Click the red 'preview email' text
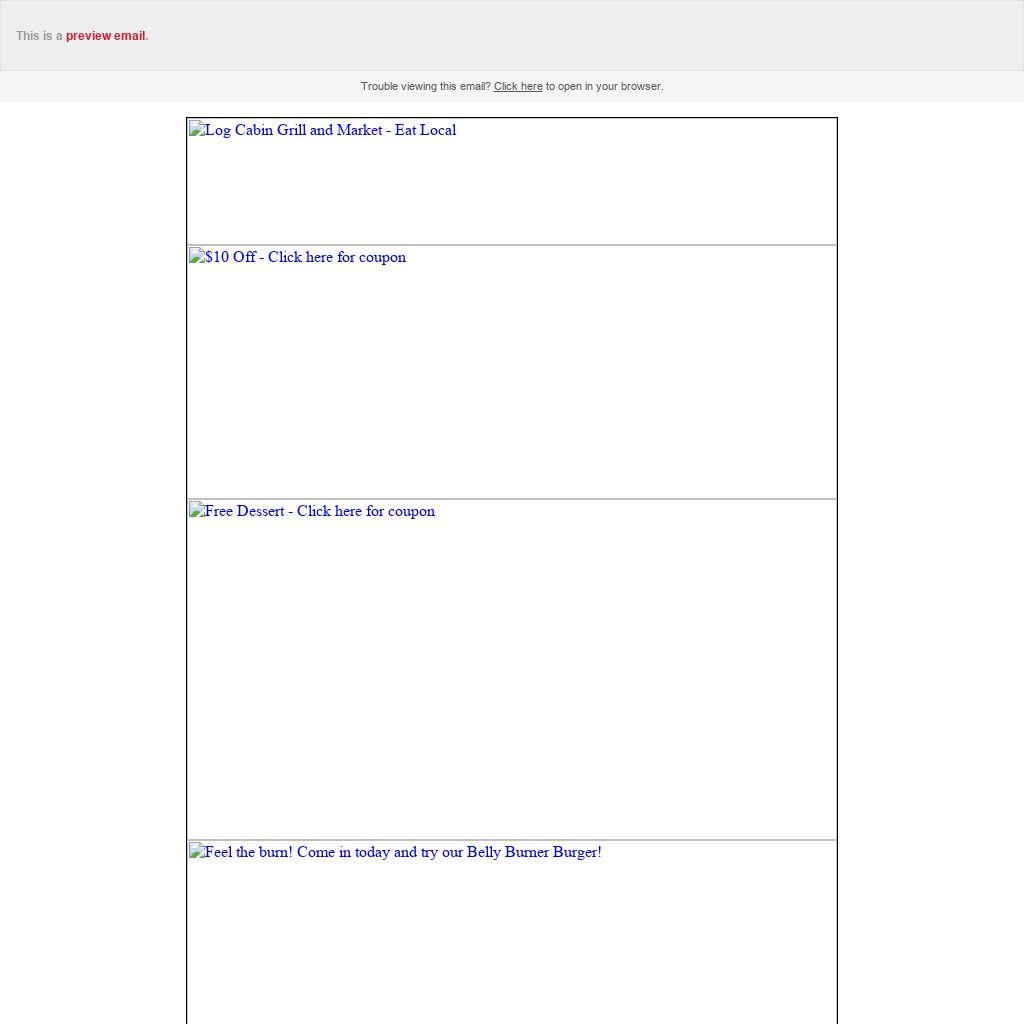 [x=105, y=36]
